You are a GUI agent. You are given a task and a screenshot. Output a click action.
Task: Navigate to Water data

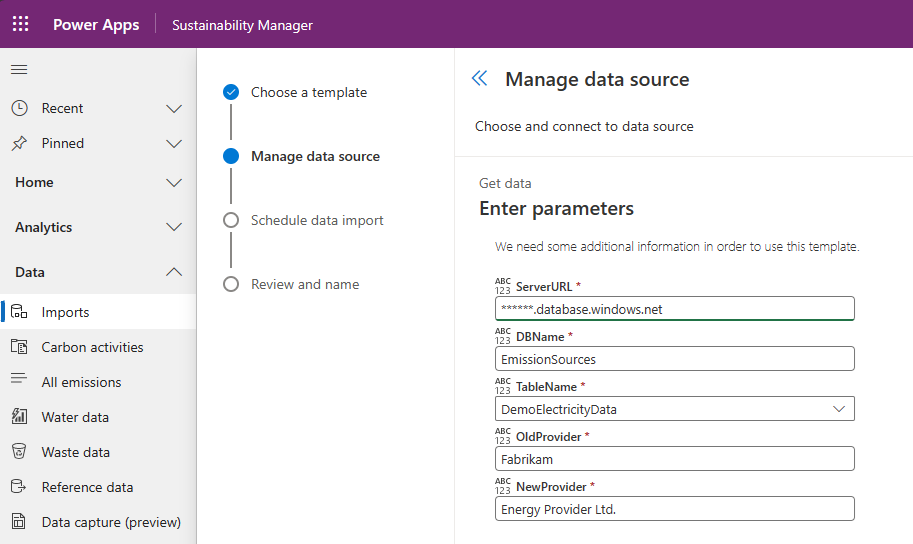(98, 417)
